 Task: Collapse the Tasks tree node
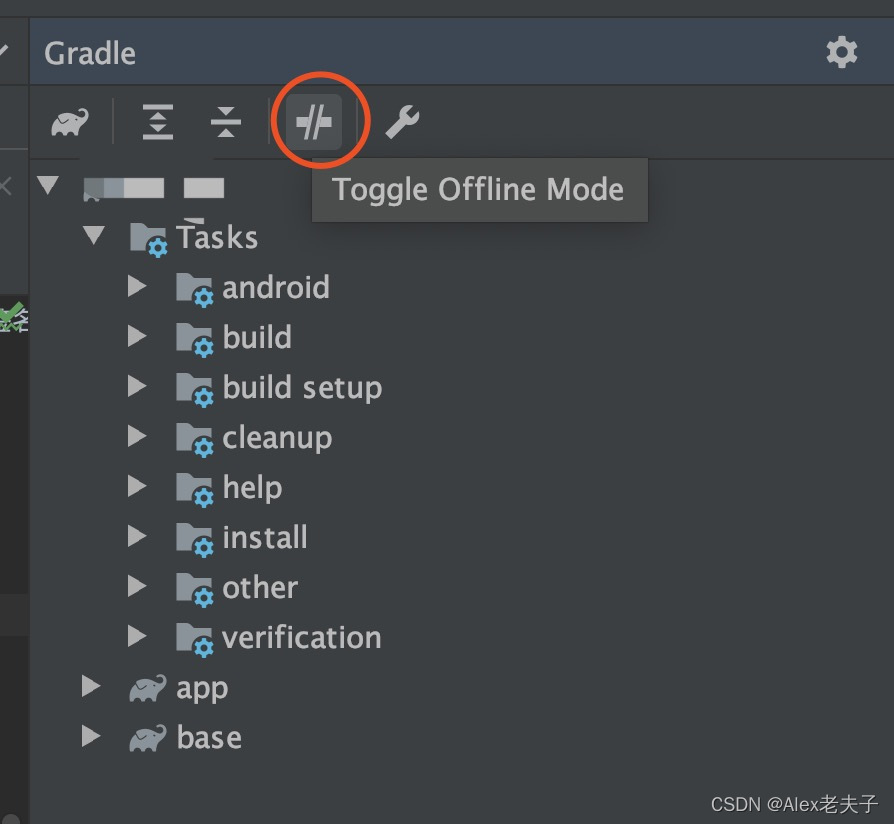pyautogui.click(x=94, y=237)
